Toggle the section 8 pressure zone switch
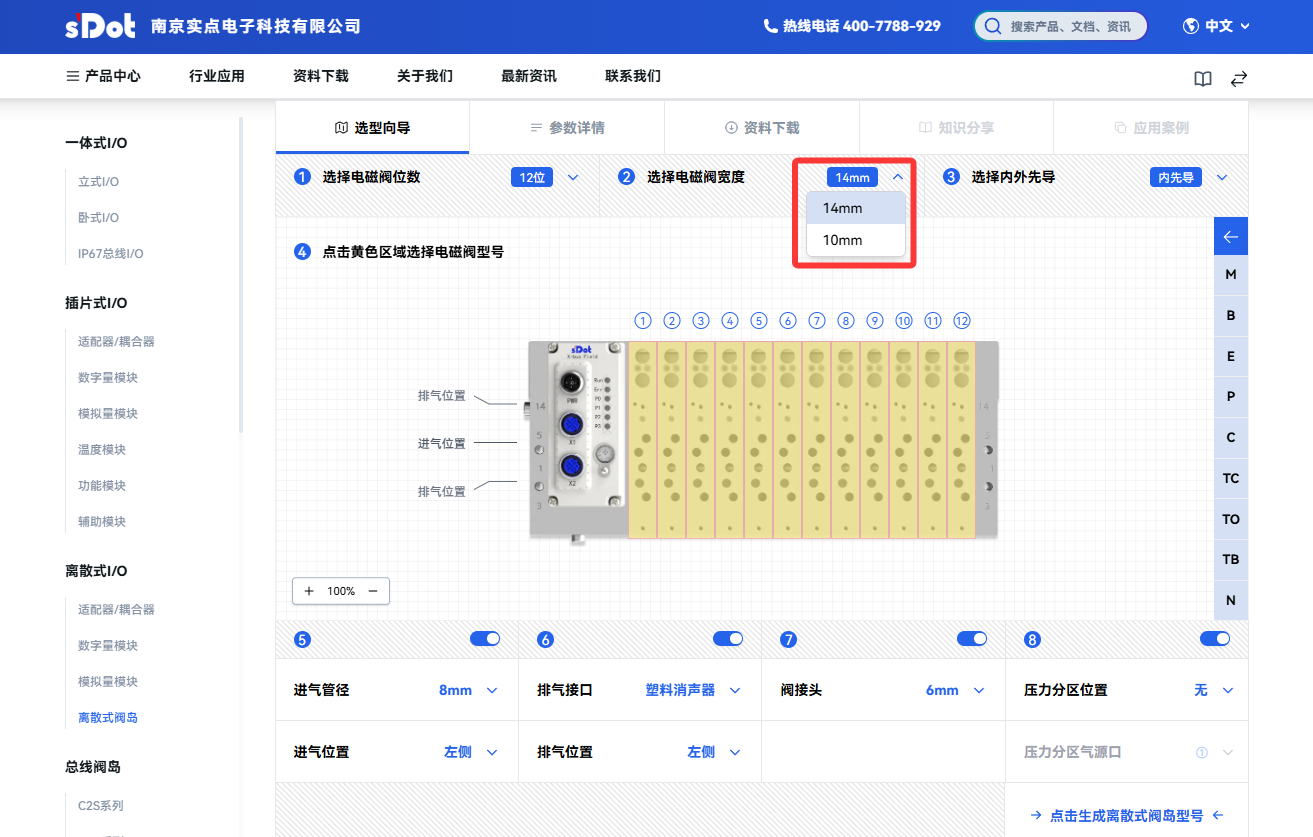 tap(1215, 639)
